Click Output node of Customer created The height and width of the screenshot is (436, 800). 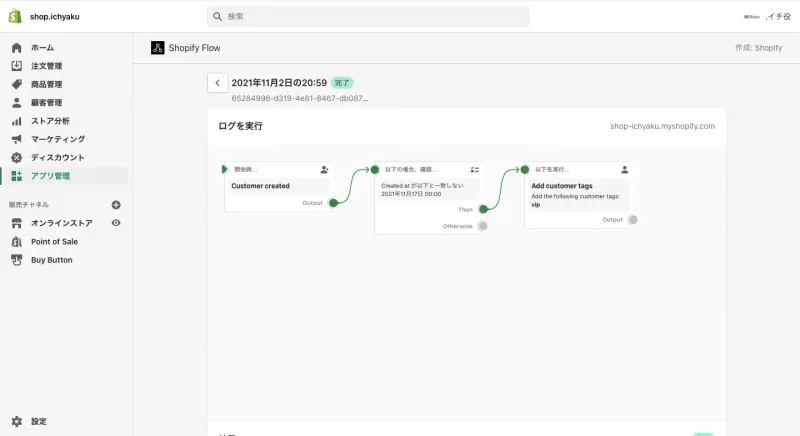point(333,202)
